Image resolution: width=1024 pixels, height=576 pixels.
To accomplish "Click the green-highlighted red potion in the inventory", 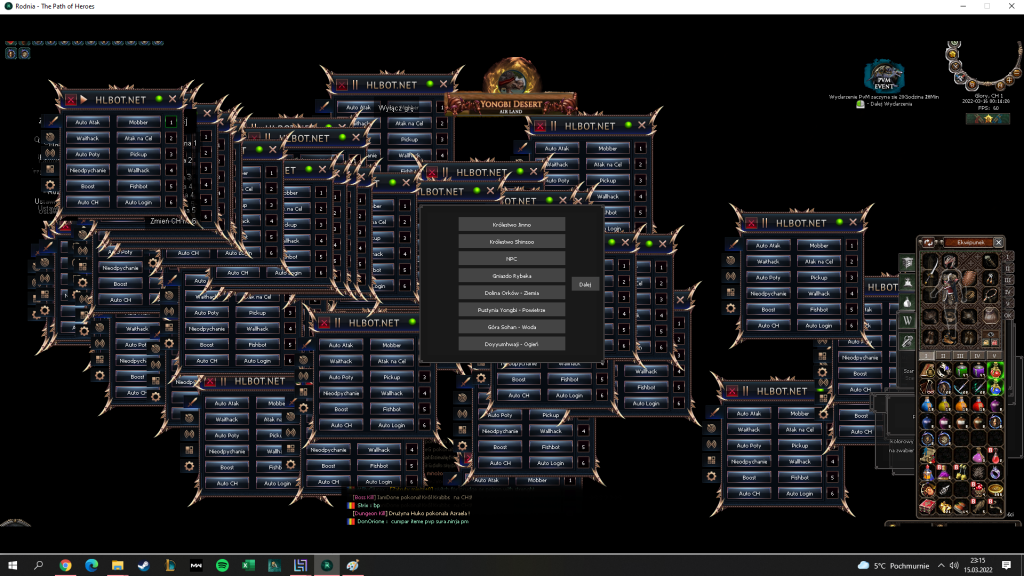I will [x=995, y=370].
